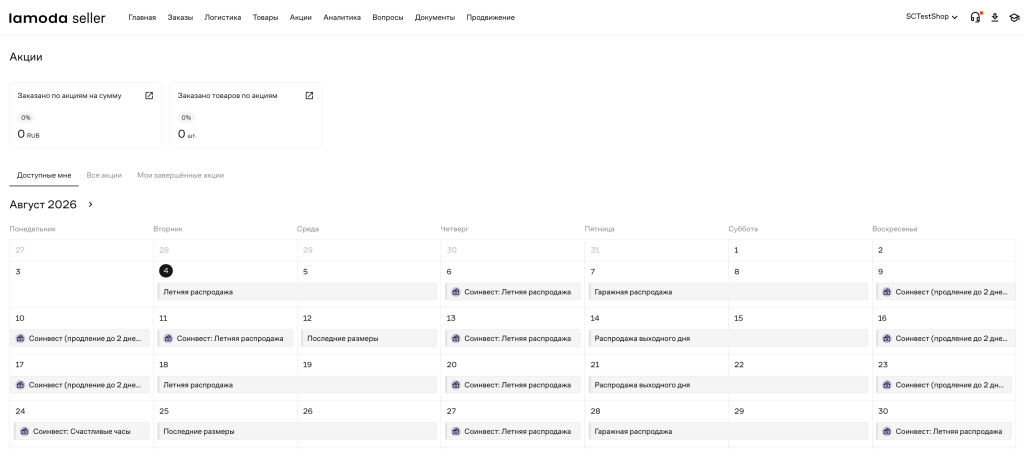The height and width of the screenshot is (449, 1024).
Task: Click date 1 in the calendar
Action: [736, 250]
